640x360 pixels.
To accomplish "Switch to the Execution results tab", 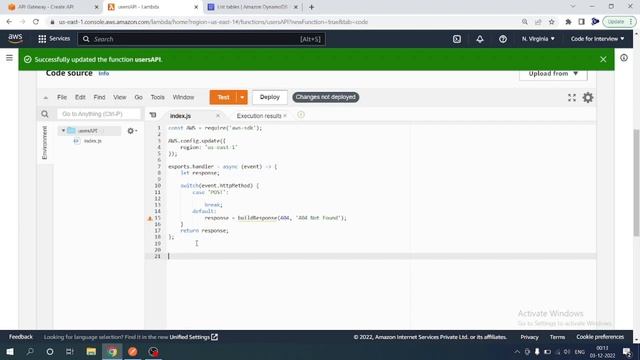I will [259, 116].
